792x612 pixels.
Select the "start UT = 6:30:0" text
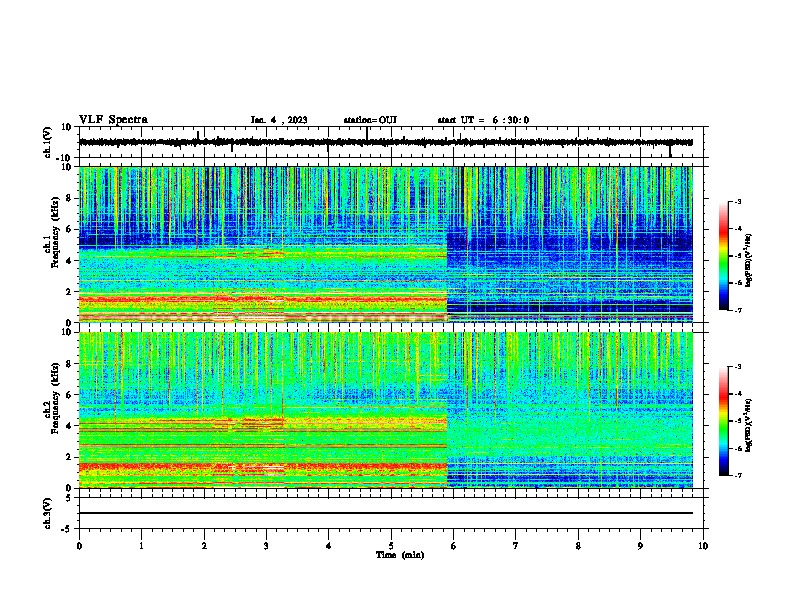pyautogui.click(x=483, y=120)
